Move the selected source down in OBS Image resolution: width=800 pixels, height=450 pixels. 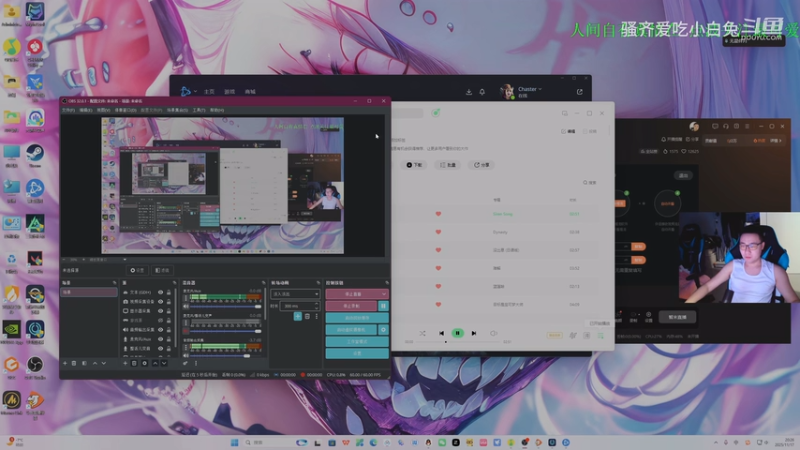coord(164,363)
